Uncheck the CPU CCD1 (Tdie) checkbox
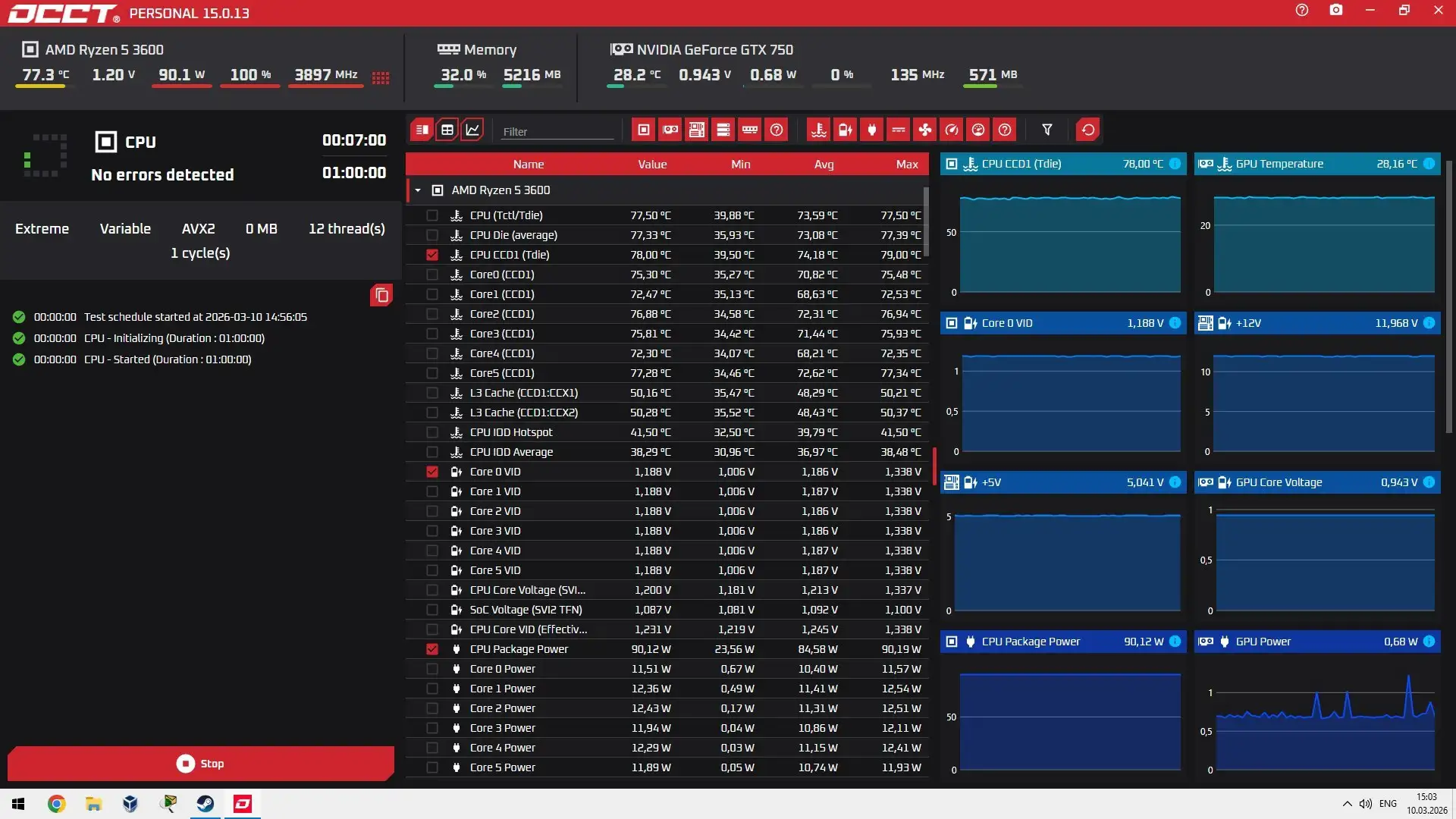Viewport: 1456px width, 819px height. (432, 255)
